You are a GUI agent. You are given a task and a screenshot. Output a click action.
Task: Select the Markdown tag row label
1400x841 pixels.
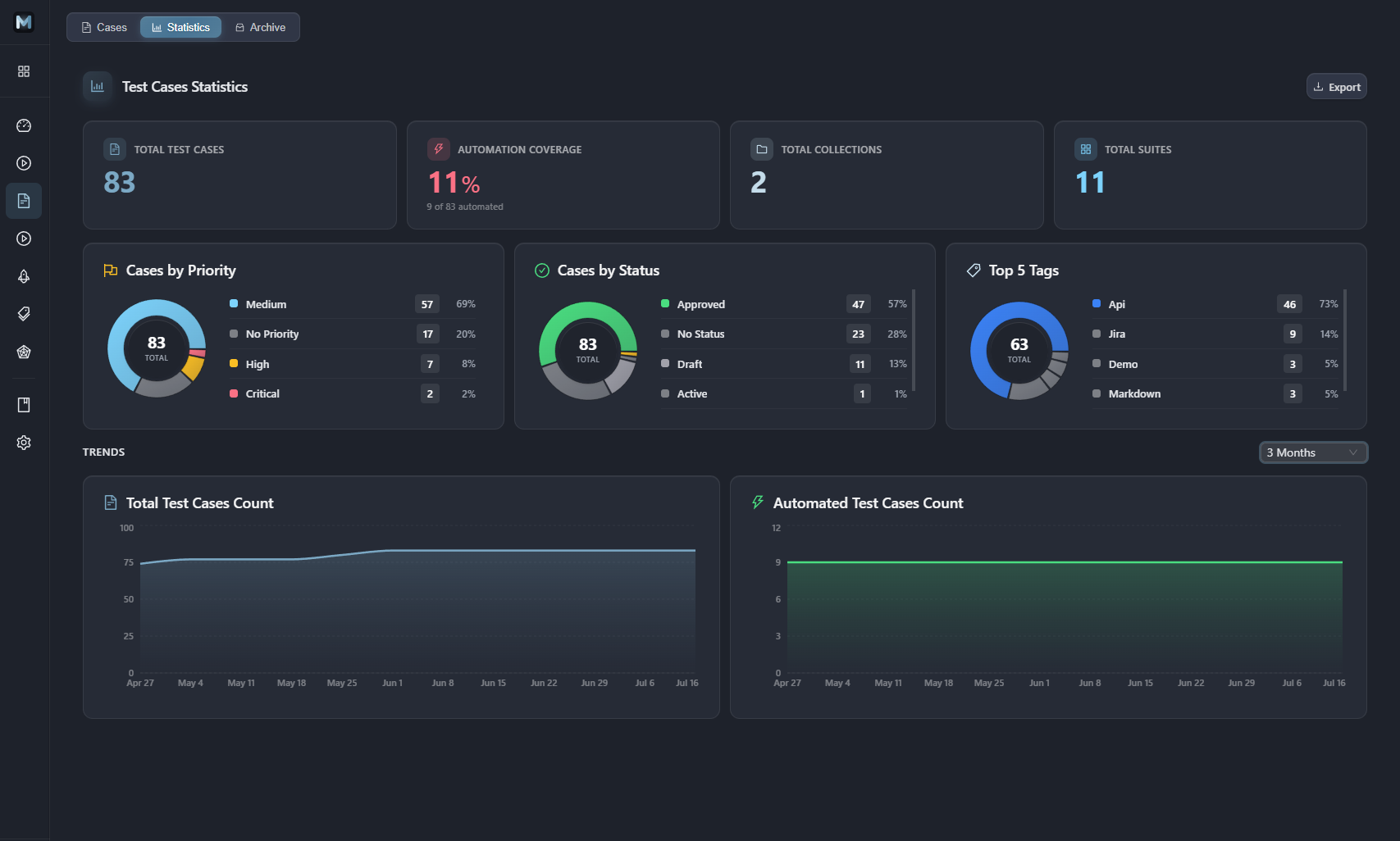point(1134,394)
